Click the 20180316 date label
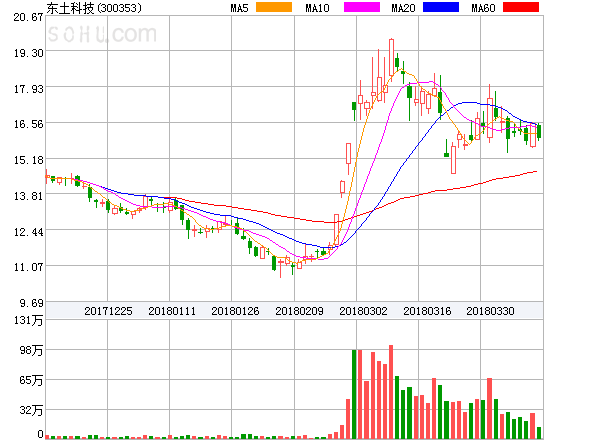The height and width of the screenshot is (440, 600). pos(427,311)
